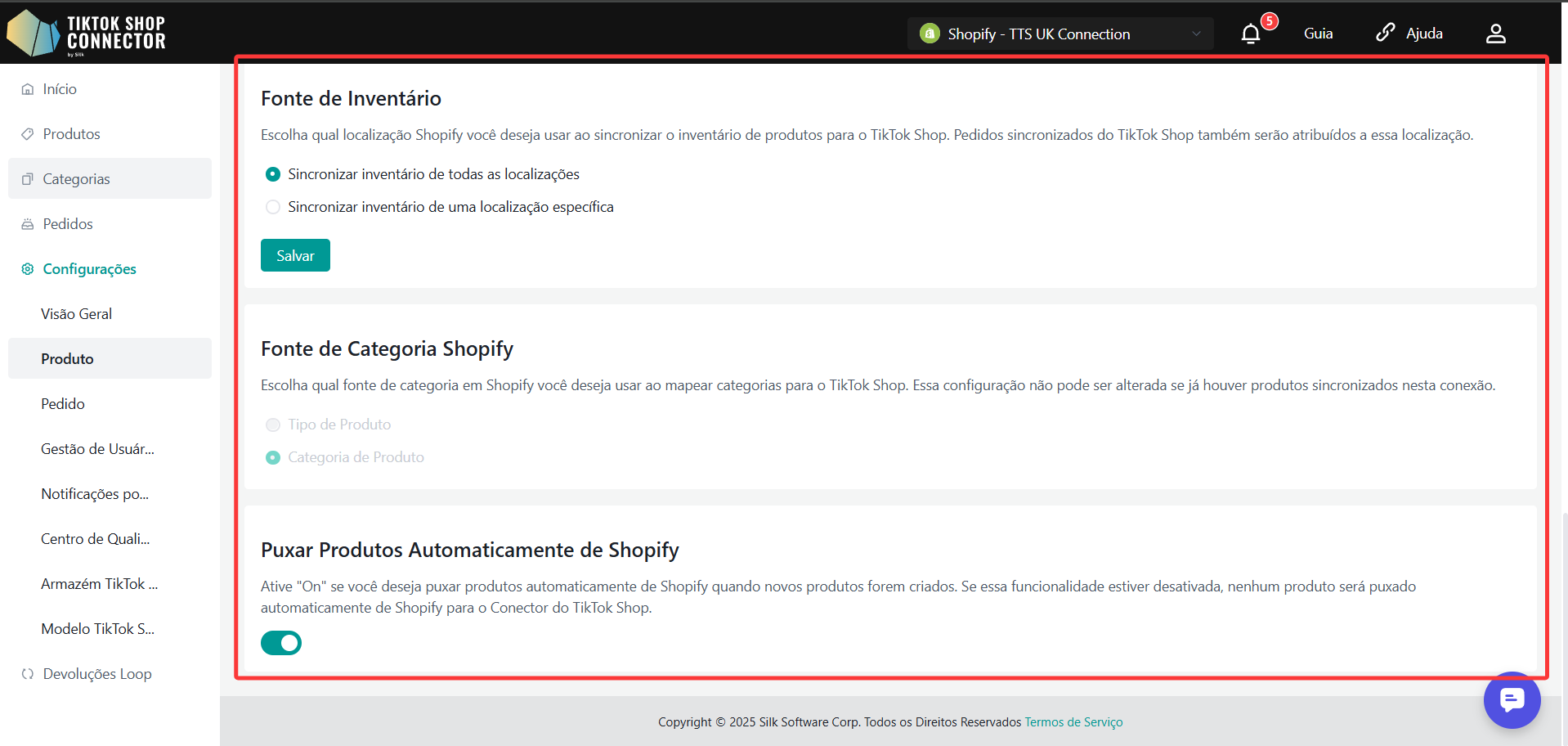Screen dimensions: 1568x746
Task: Collapse the Configurações sidebar section
Action: (x=89, y=269)
